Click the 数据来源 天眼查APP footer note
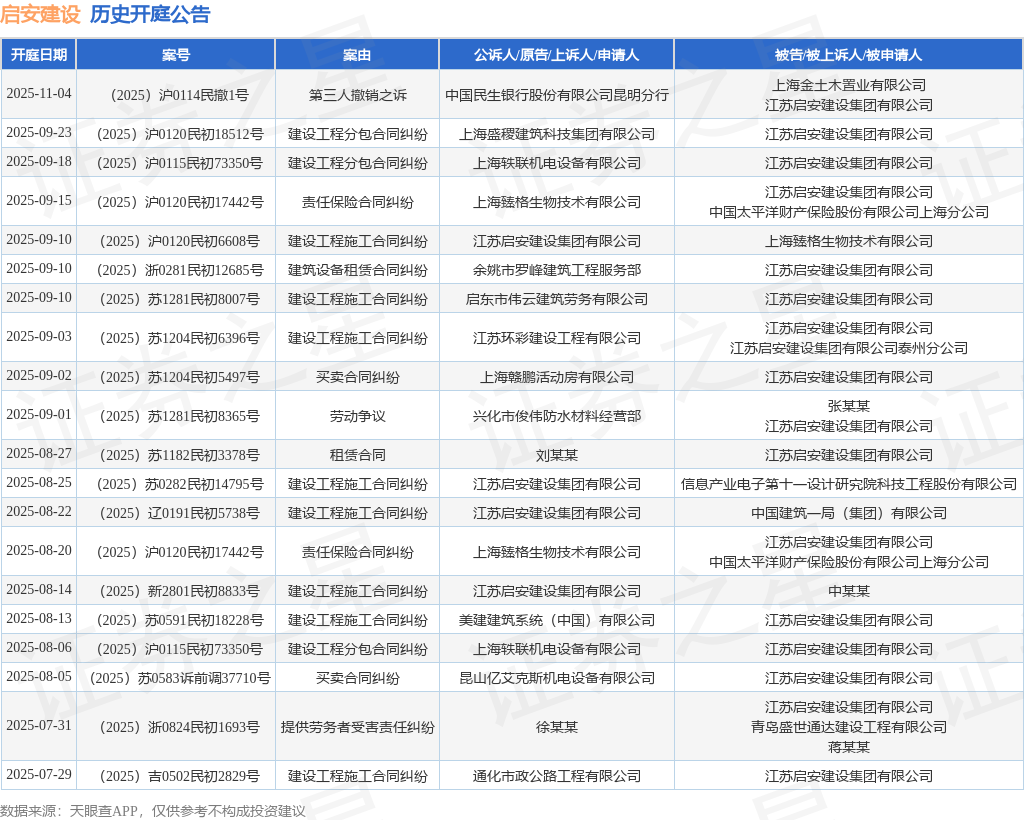The image size is (1024, 820). tap(153, 811)
